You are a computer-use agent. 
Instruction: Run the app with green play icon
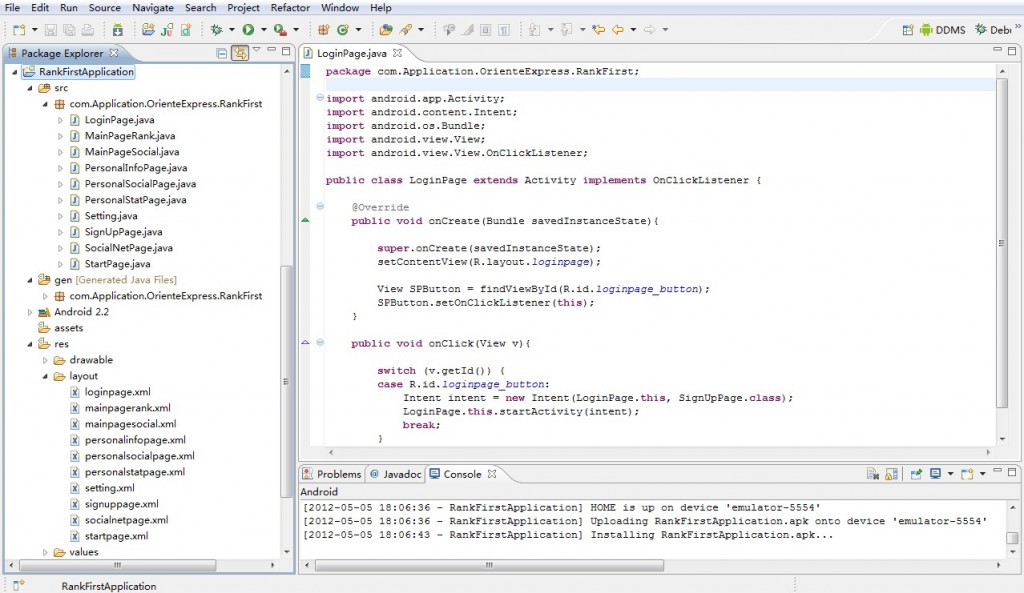click(248, 30)
